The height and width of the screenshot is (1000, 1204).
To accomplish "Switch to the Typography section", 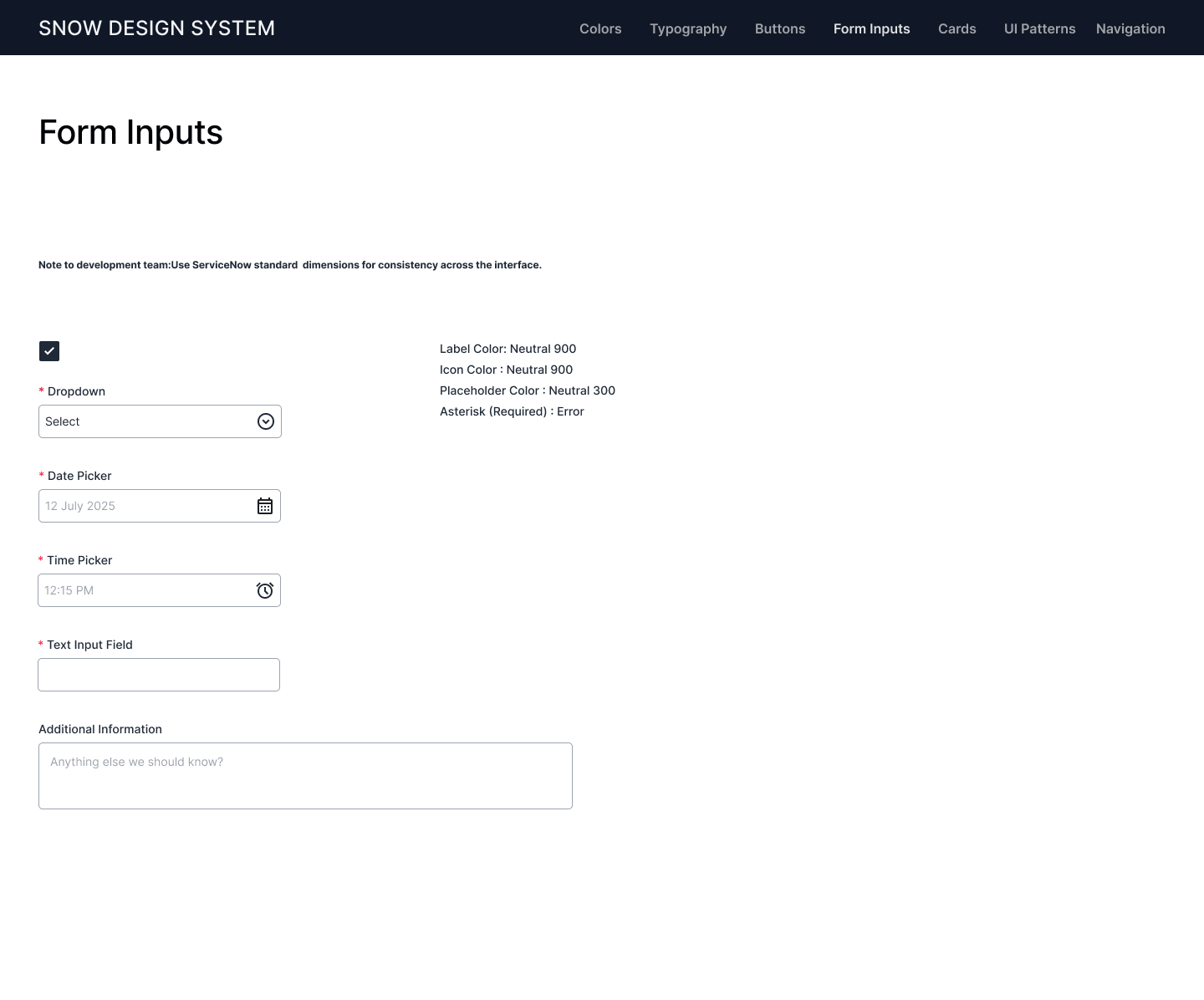I will click(x=688, y=28).
